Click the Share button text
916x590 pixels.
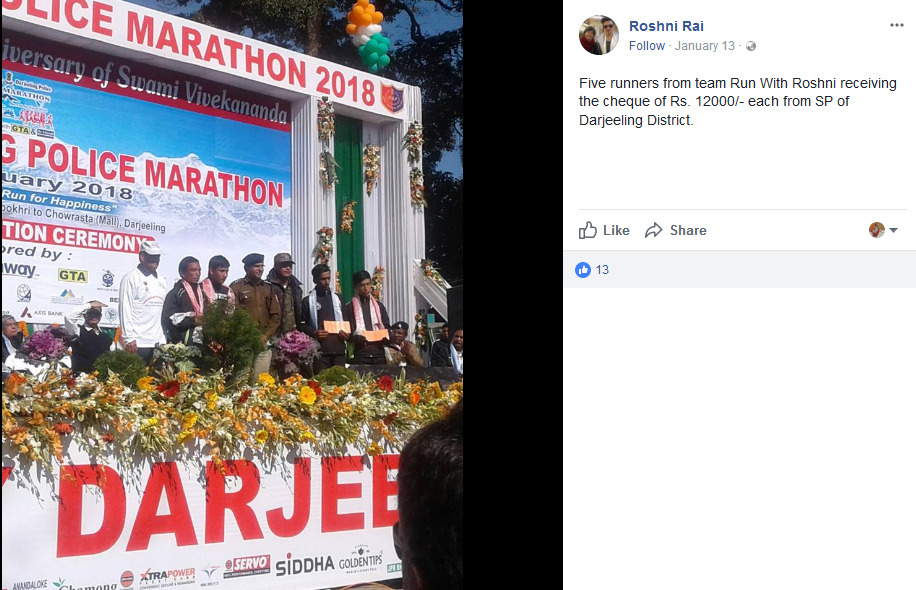[x=688, y=230]
